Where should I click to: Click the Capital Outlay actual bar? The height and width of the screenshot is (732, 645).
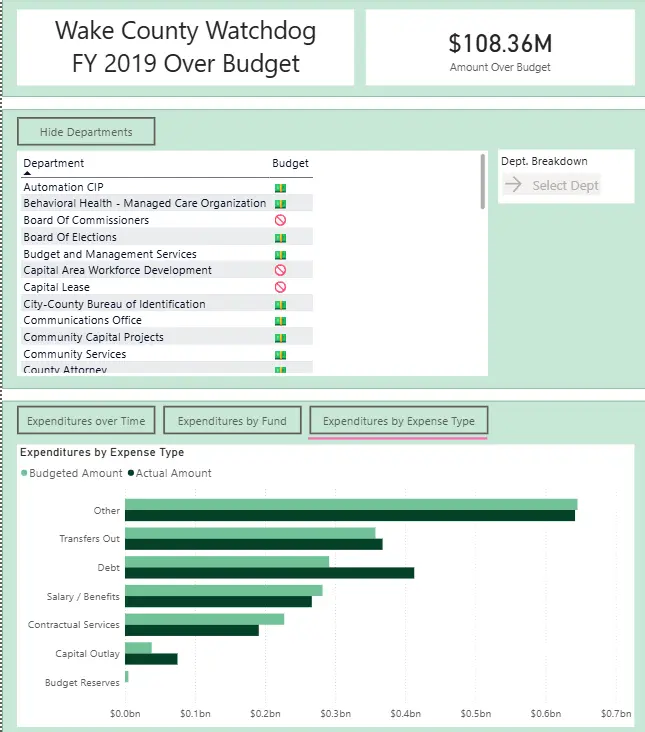point(151,659)
